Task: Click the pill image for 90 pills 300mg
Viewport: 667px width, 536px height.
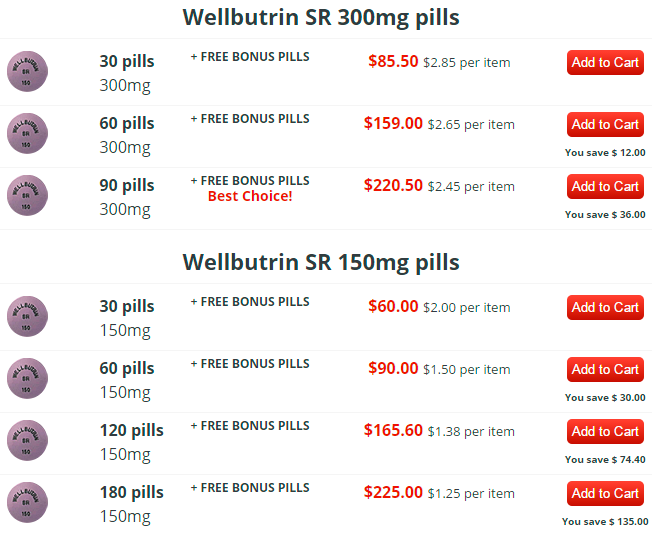Action: [x=27, y=196]
